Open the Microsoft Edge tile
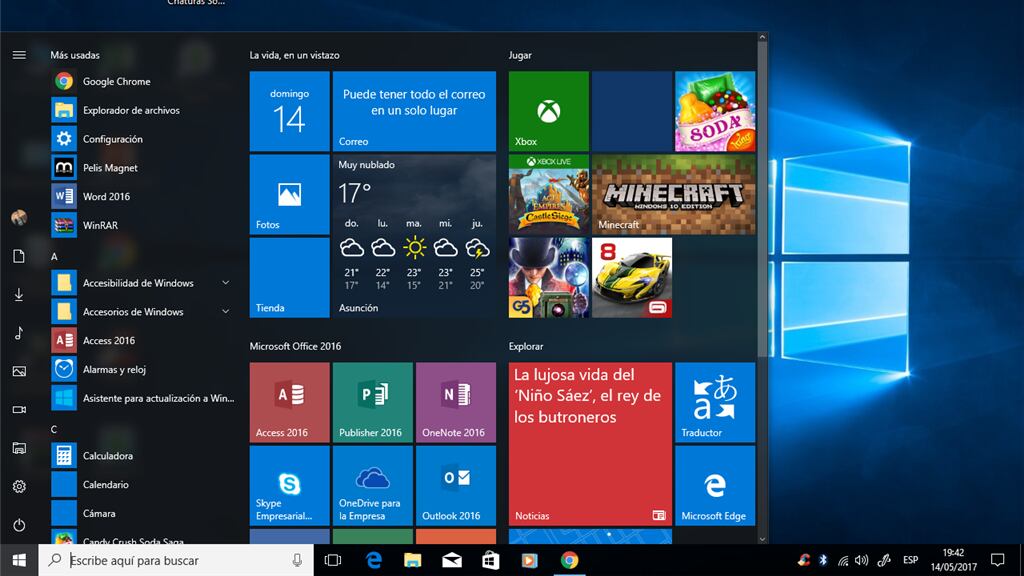The image size is (1024, 576). 714,486
